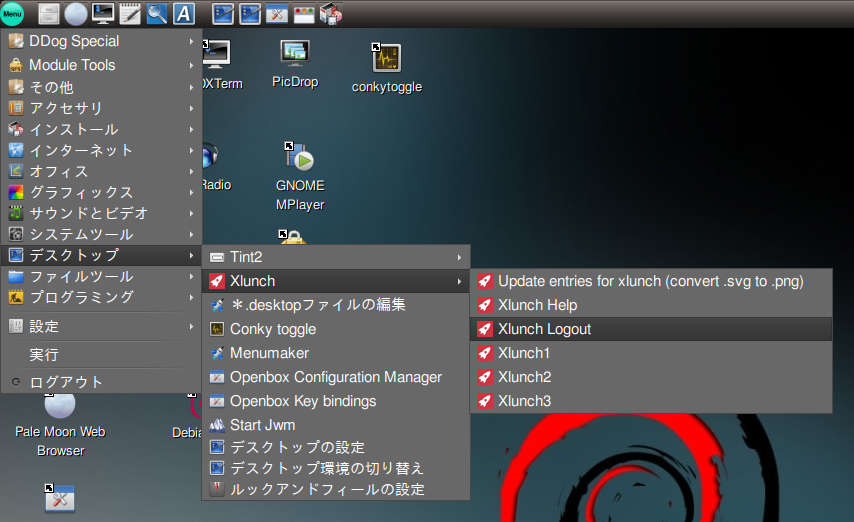Click the Conky toggle menu item's icon
854x522 pixels.
[217, 329]
